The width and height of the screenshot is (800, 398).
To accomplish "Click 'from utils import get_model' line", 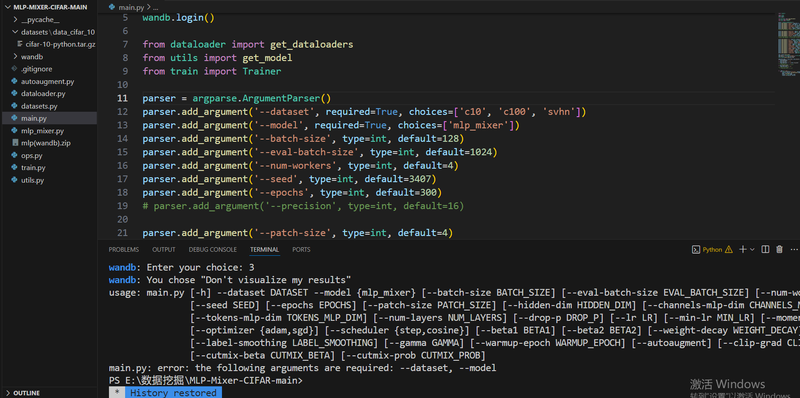I will click(x=217, y=58).
